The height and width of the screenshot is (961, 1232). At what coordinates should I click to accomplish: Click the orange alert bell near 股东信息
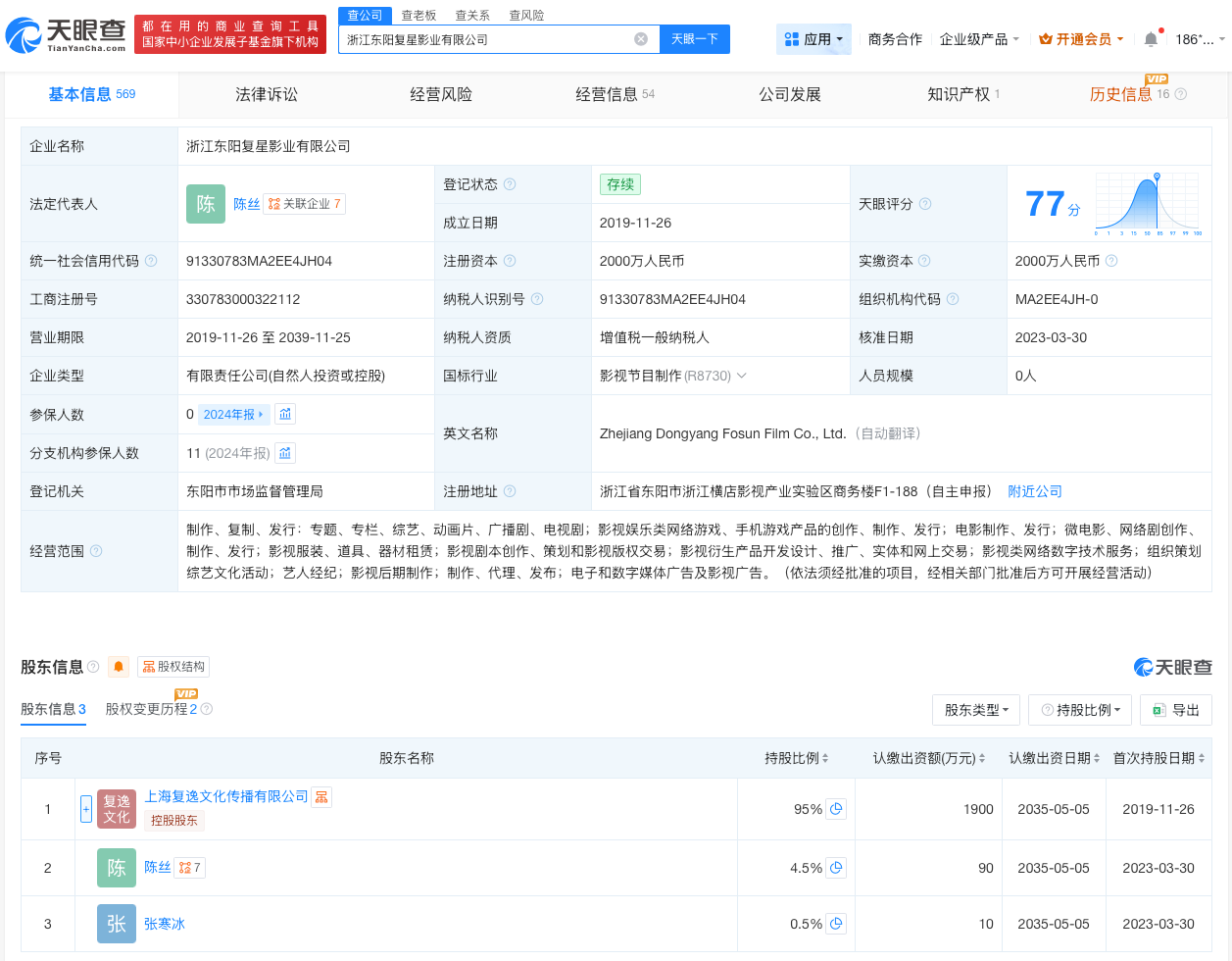(119, 667)
